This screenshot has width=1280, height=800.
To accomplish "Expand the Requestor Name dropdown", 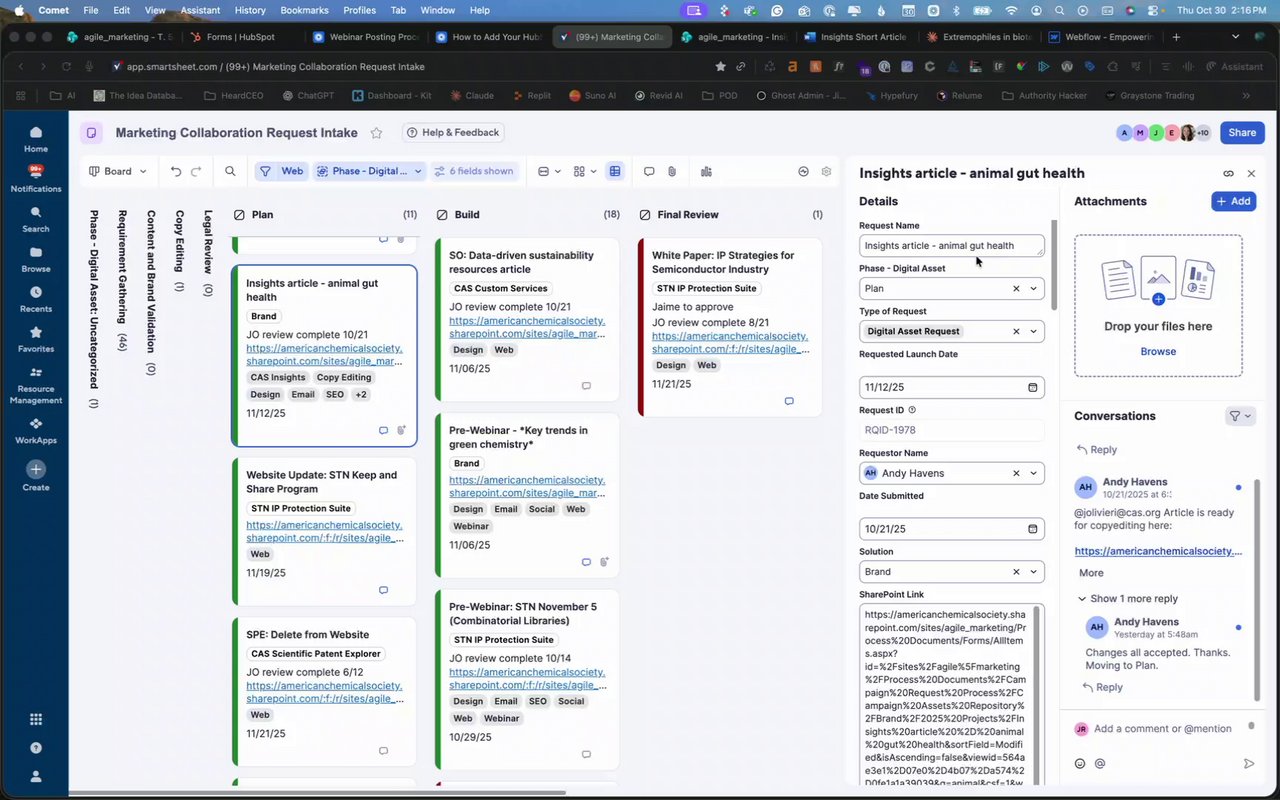I will [x=1034, y=473].
